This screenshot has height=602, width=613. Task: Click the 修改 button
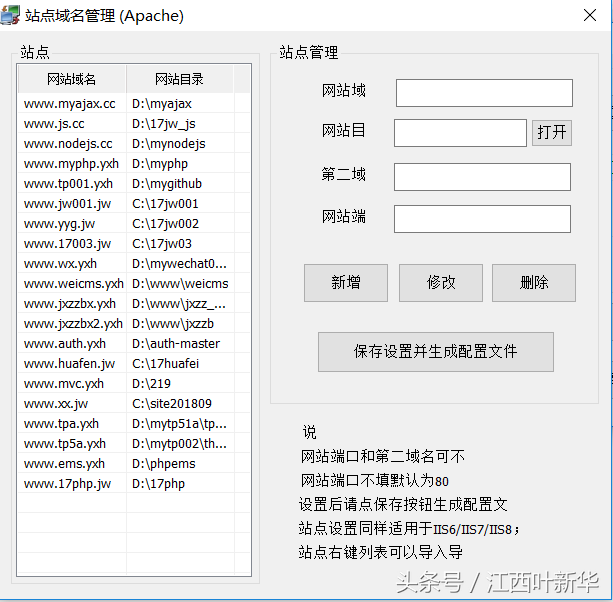(441, 283)
